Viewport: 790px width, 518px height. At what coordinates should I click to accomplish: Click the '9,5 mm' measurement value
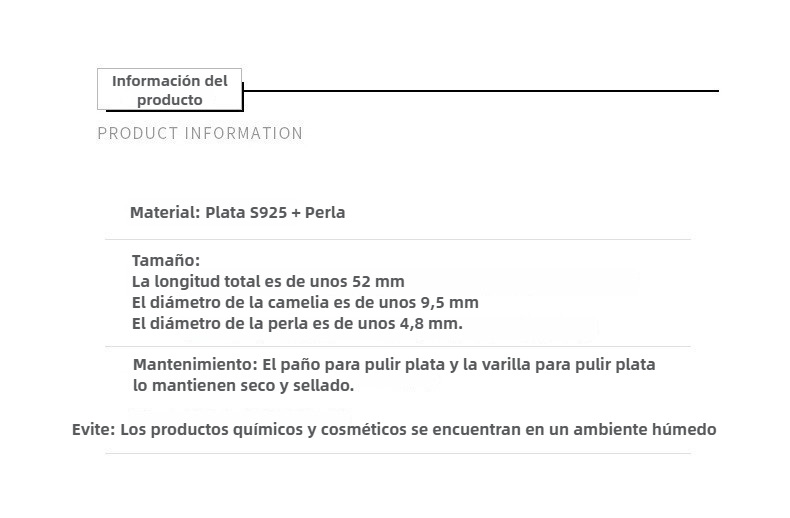pyautogui.click(x=449, y=302)
